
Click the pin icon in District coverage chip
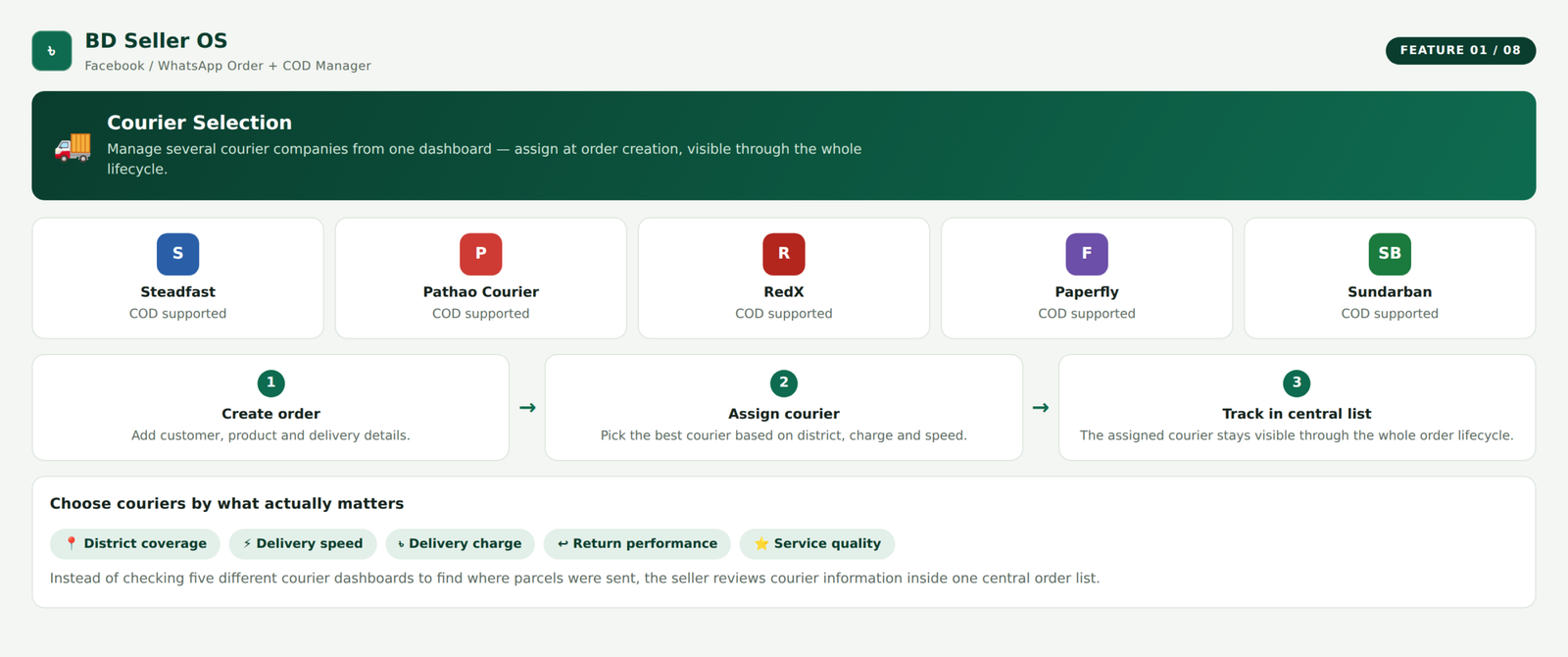click(72, 543)
